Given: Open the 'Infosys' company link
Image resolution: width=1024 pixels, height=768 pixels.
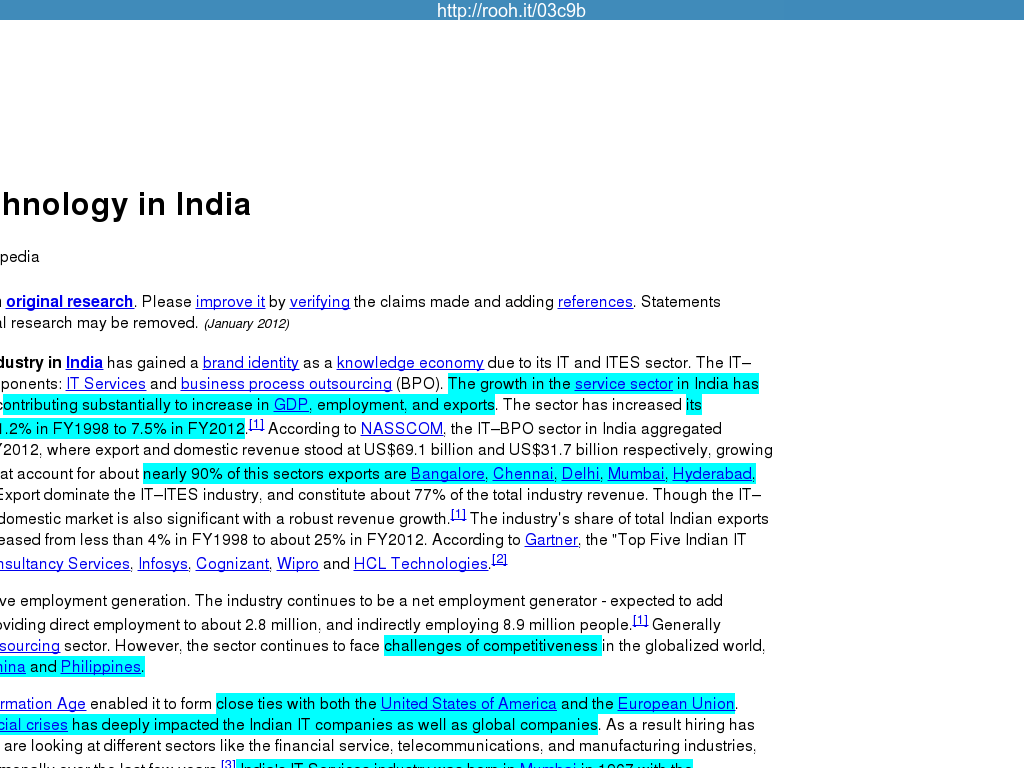Looking at the screenshot, I should tap(163, 564).
